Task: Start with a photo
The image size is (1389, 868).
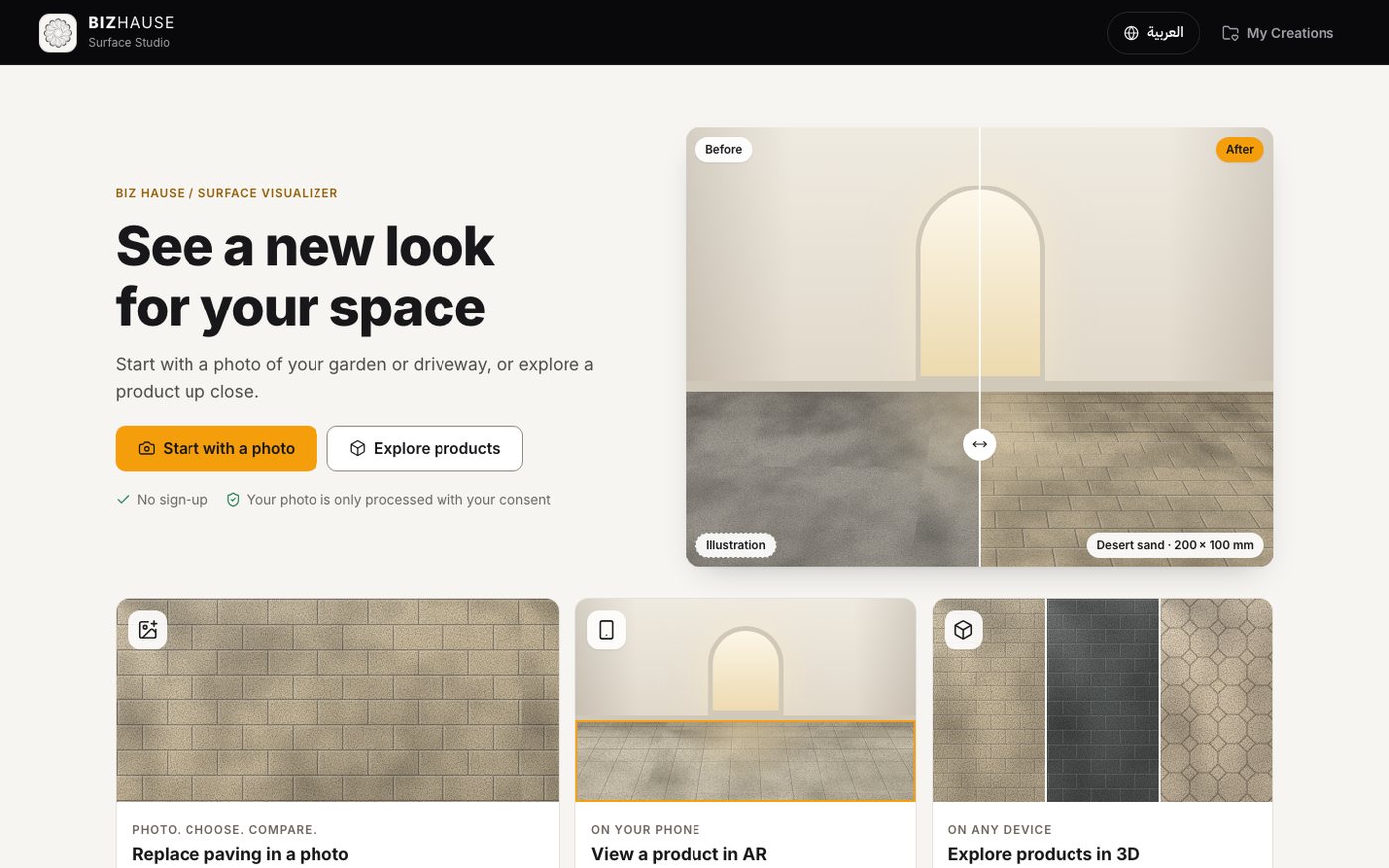Action: coord(216,448)
